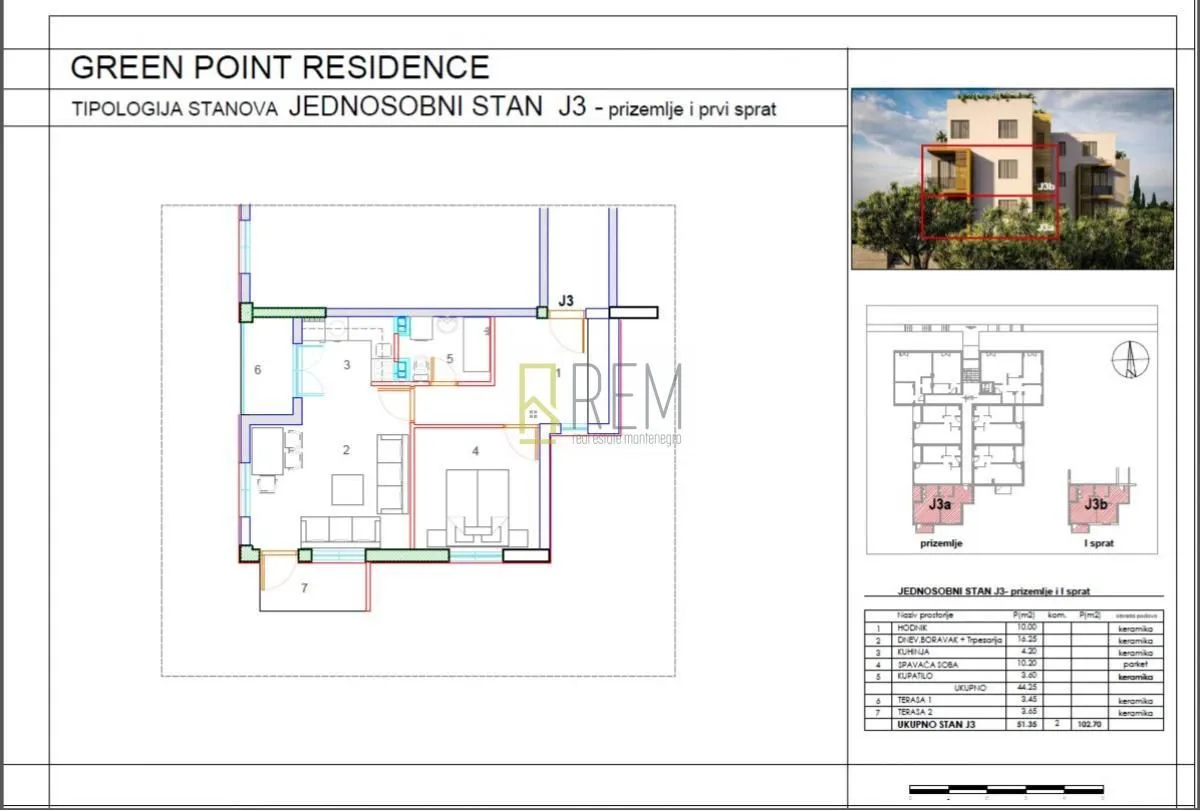Click 'JEDNOSOBNI STAN J3' in the header line

pyautogui.click(x=437, y=107)
